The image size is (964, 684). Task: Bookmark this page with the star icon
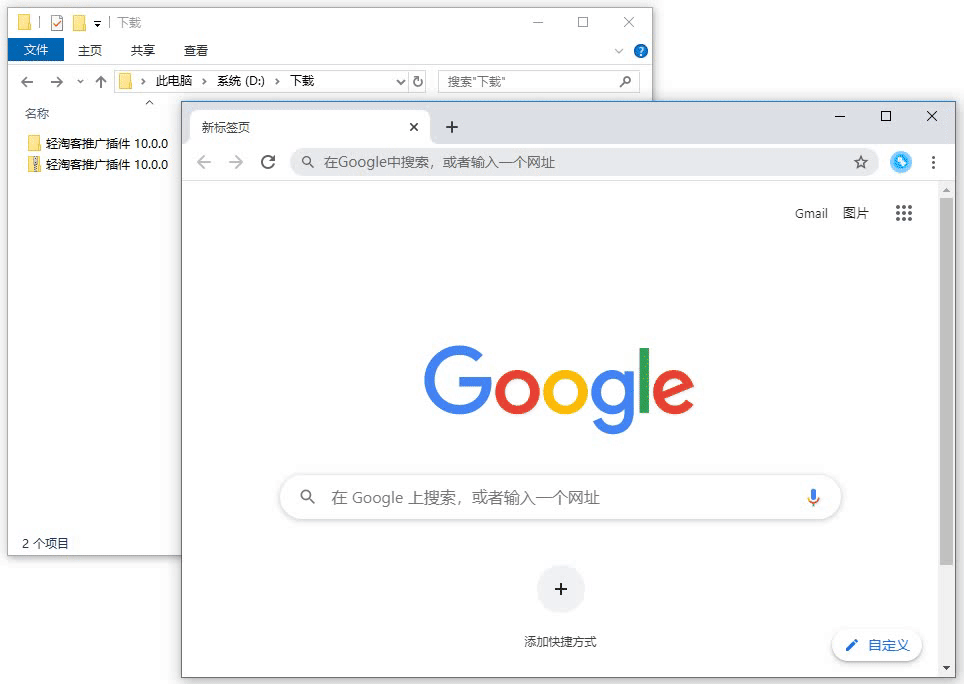(x=861, y=162)
